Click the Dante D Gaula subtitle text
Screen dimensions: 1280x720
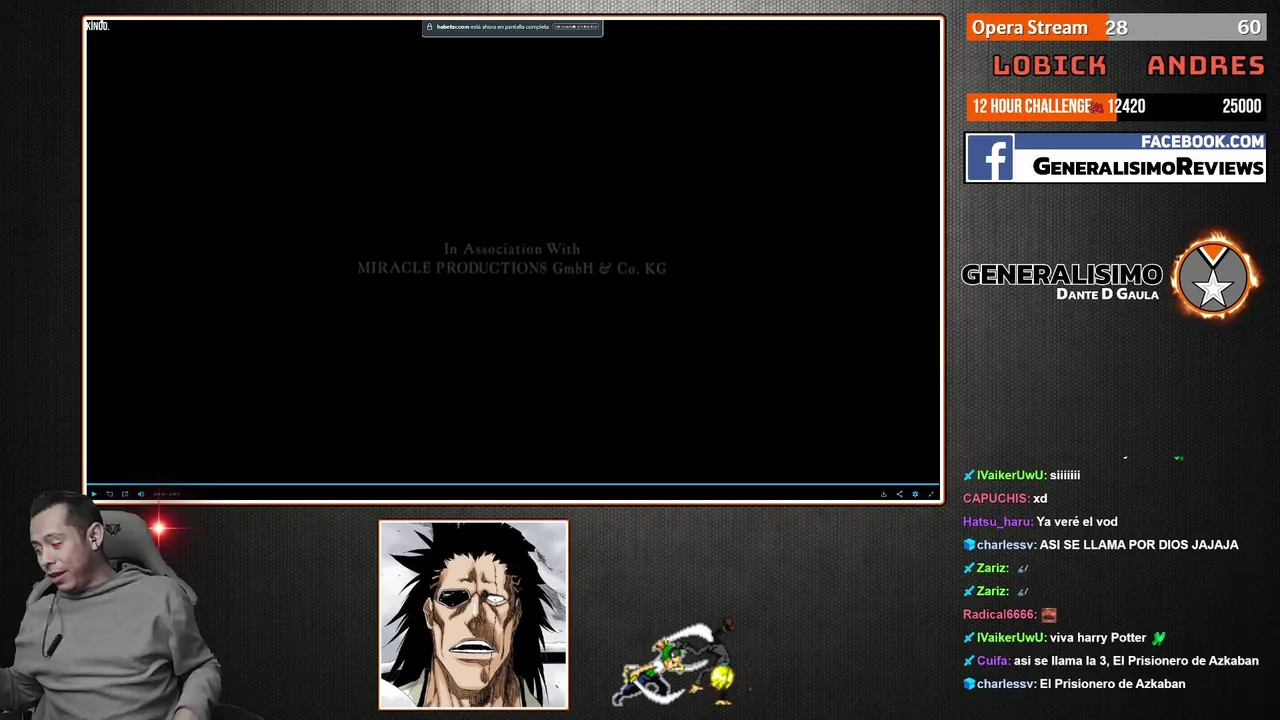tap(1107, 294)
